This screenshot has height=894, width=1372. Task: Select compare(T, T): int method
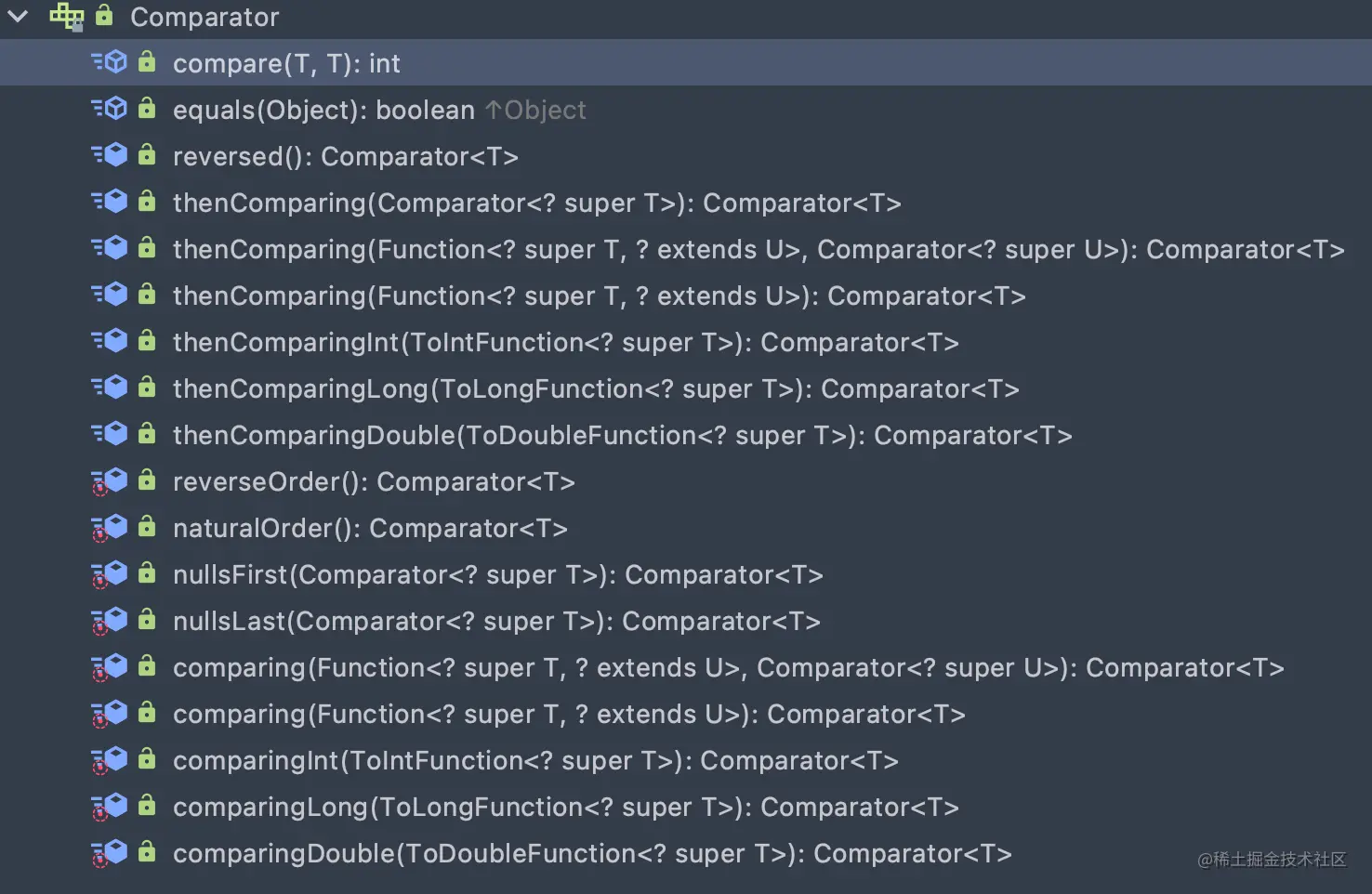click(x=286, y=63)
